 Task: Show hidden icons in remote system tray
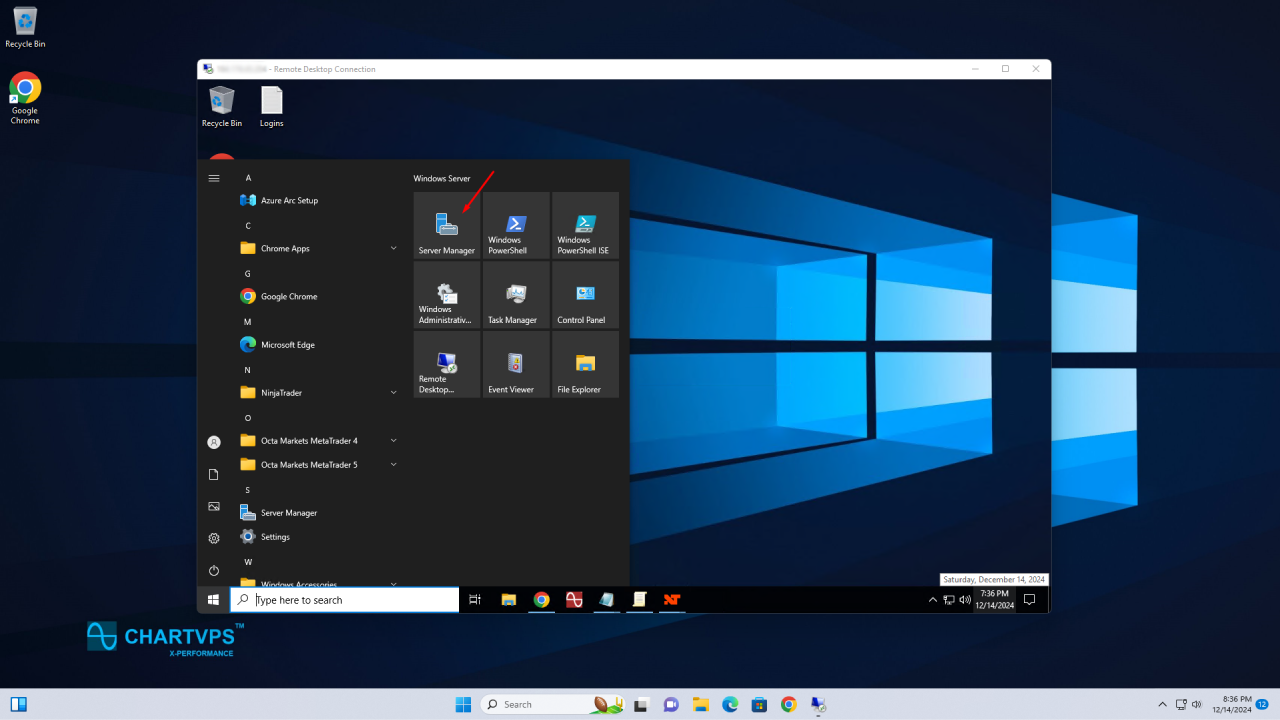933,600
